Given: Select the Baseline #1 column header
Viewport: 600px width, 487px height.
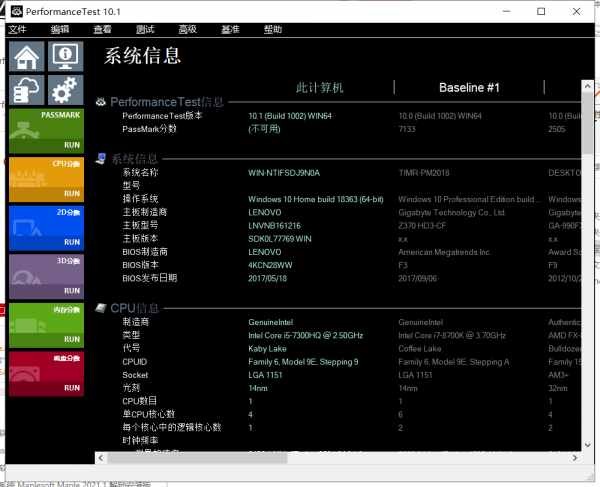Looking at the screenshot, I should click(x=469, y=88).
